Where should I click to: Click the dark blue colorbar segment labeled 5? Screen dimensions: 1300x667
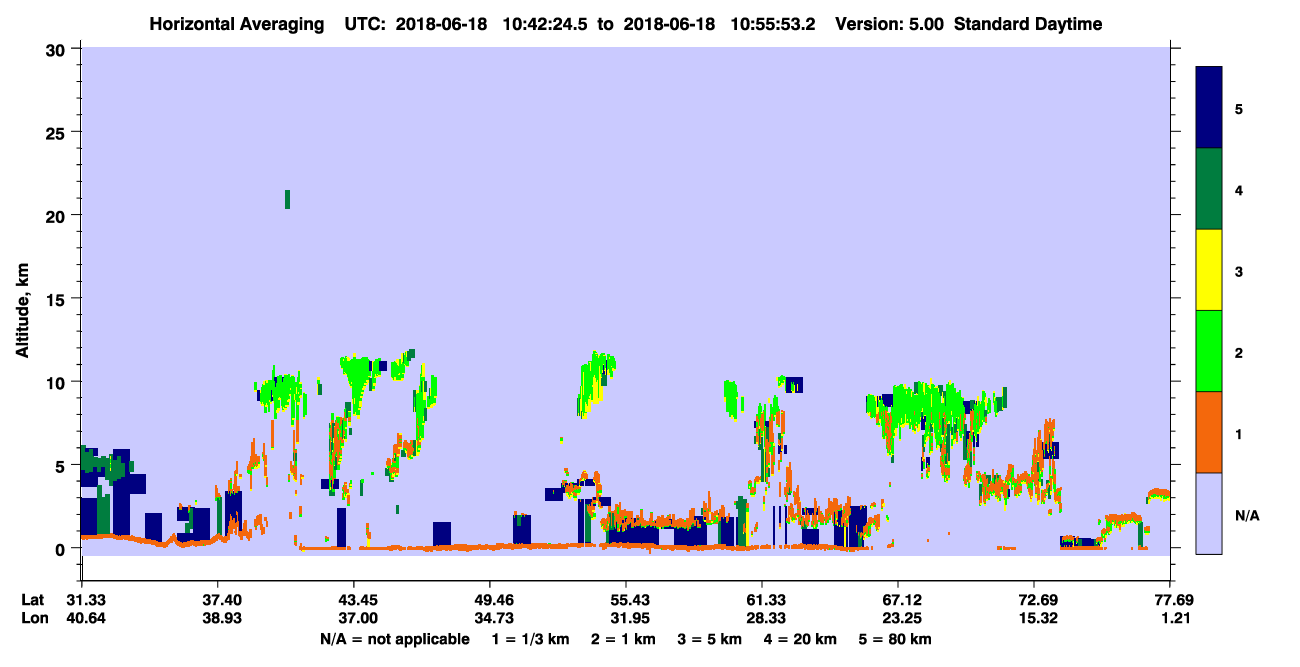click(1209, 108)
